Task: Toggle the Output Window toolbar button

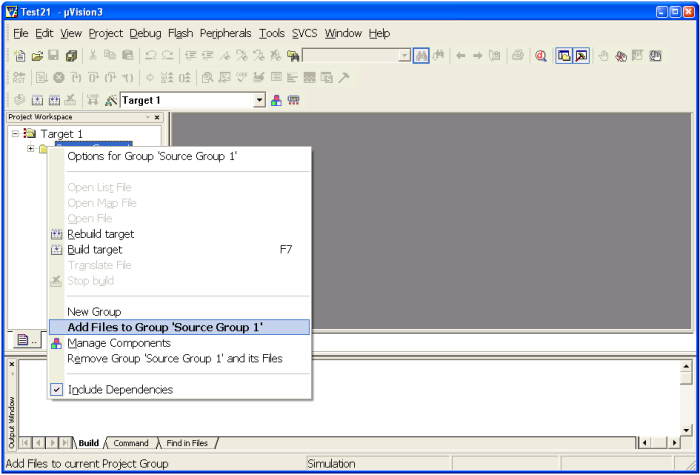Action: click(x=581, y=56)
